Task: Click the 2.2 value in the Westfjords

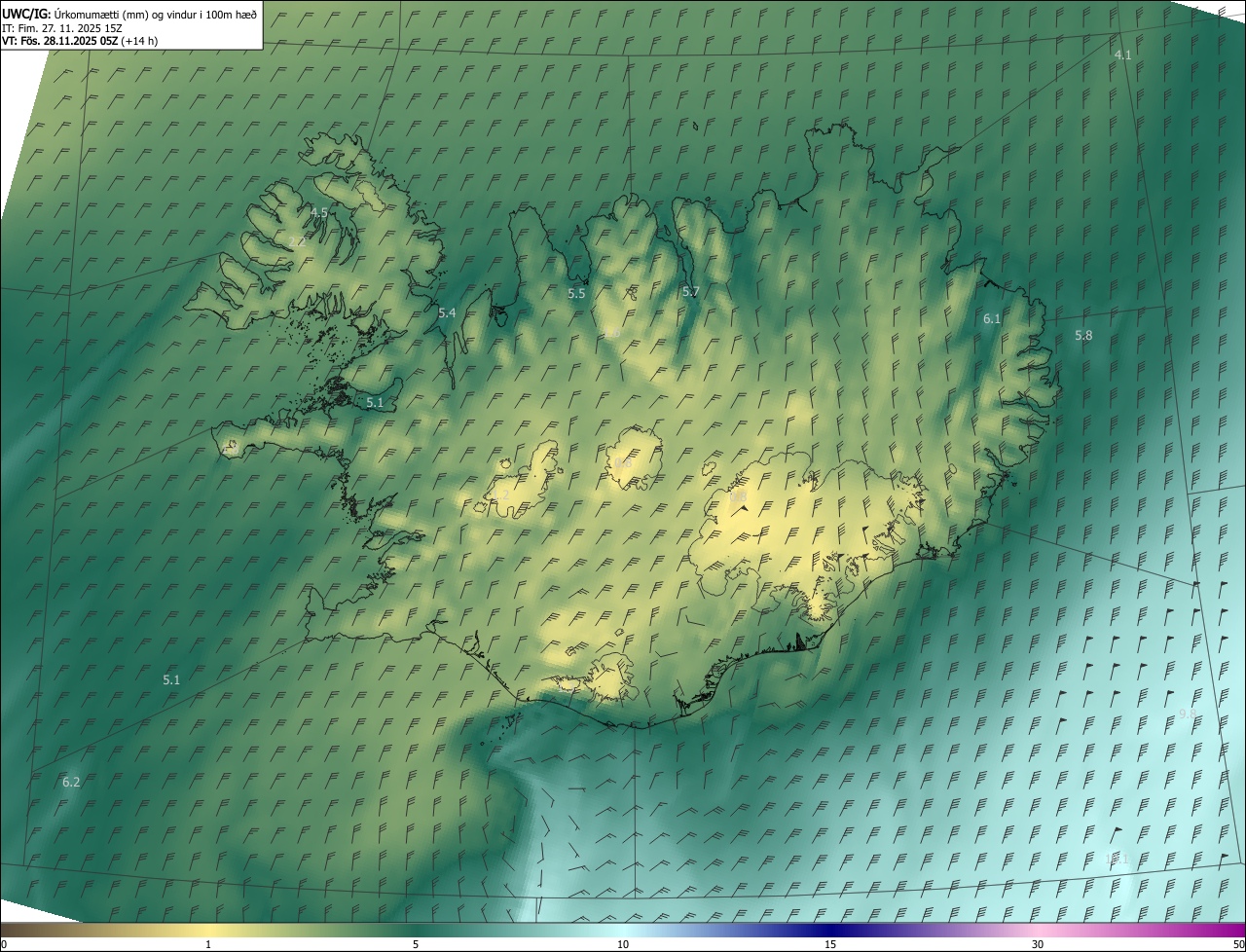Action: (297, 241)
